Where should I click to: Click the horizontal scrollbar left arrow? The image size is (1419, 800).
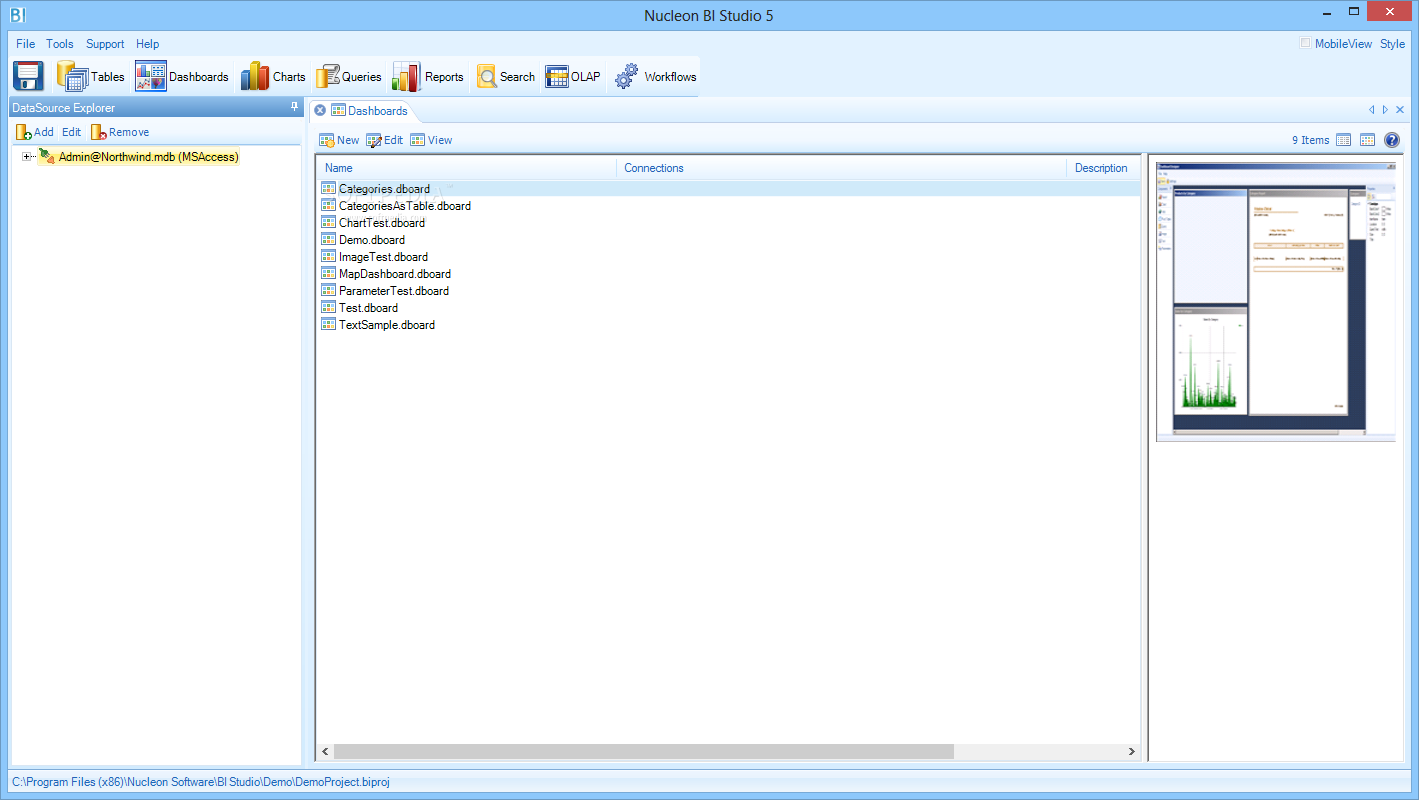(x=325, y=752)
